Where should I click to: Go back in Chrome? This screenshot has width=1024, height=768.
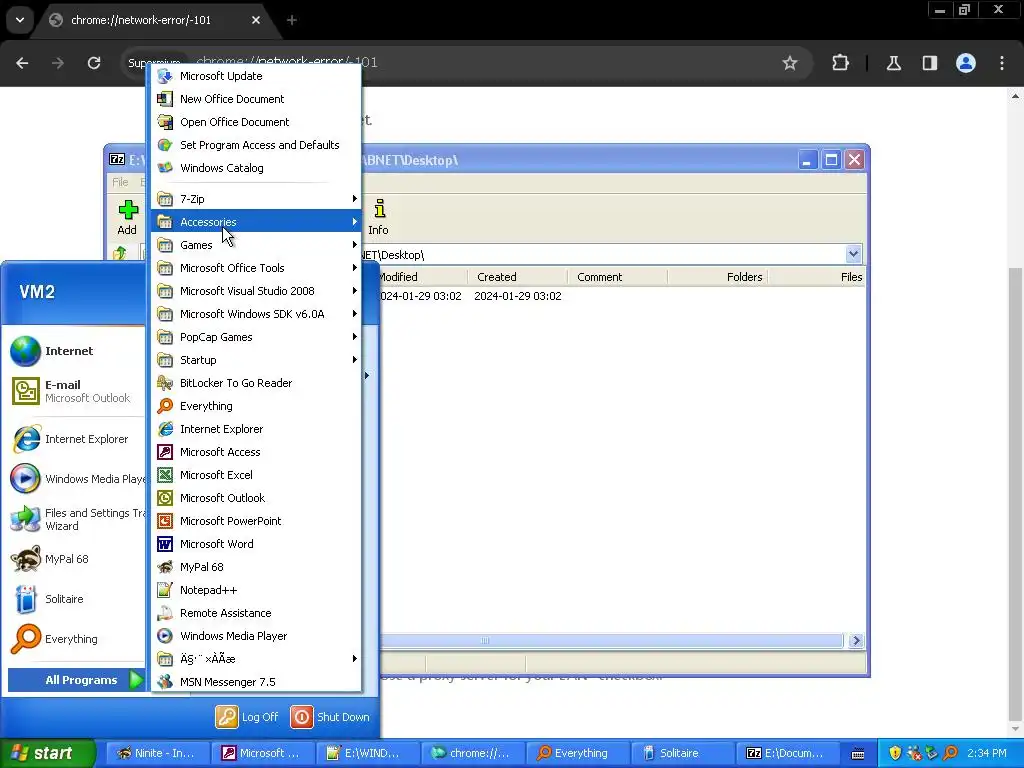22,63
